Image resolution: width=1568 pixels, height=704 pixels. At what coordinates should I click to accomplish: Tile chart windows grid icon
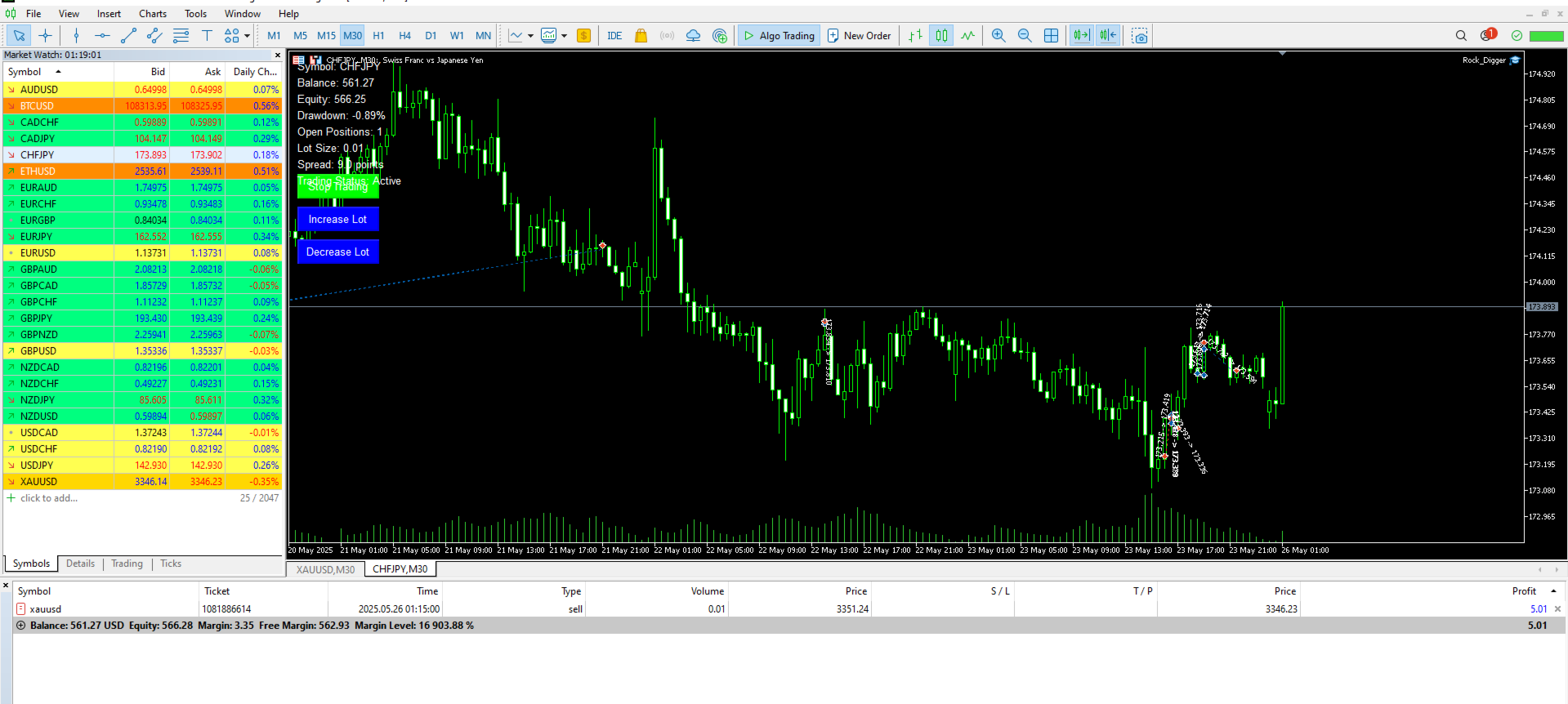tap(1051, 35)
